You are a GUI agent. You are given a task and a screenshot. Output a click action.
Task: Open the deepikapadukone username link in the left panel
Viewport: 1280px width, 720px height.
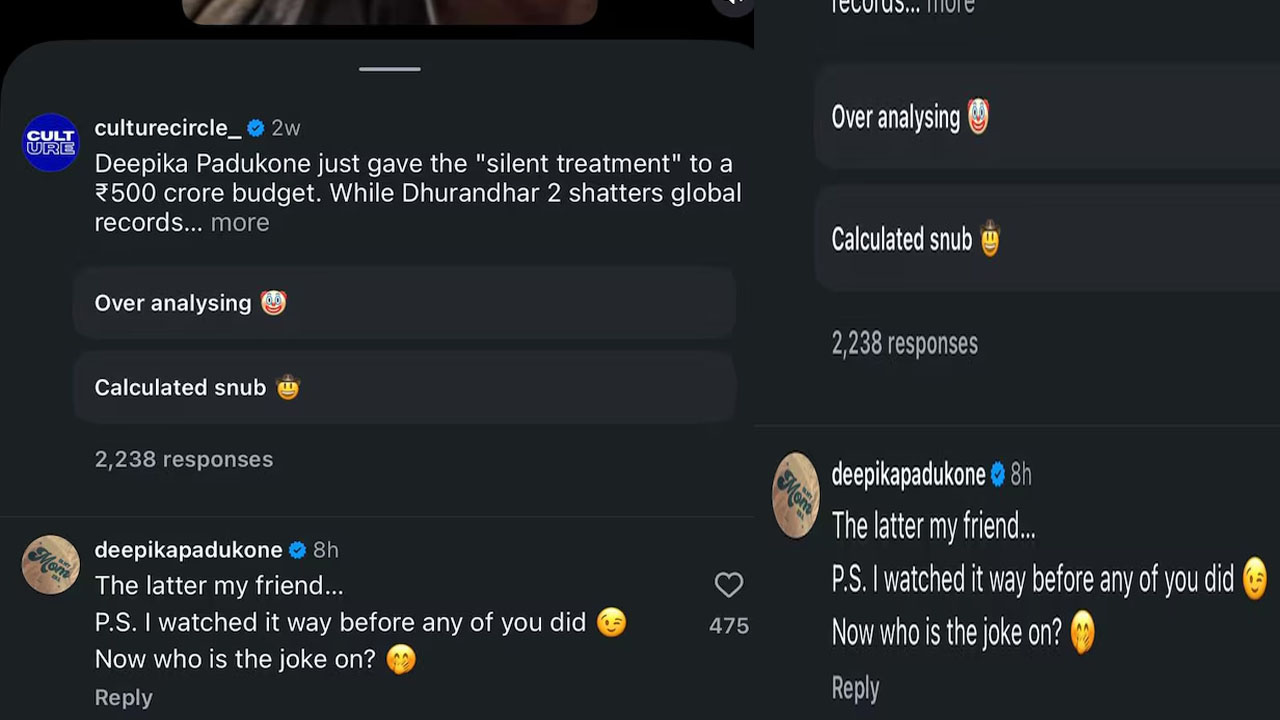click(188, 550)
